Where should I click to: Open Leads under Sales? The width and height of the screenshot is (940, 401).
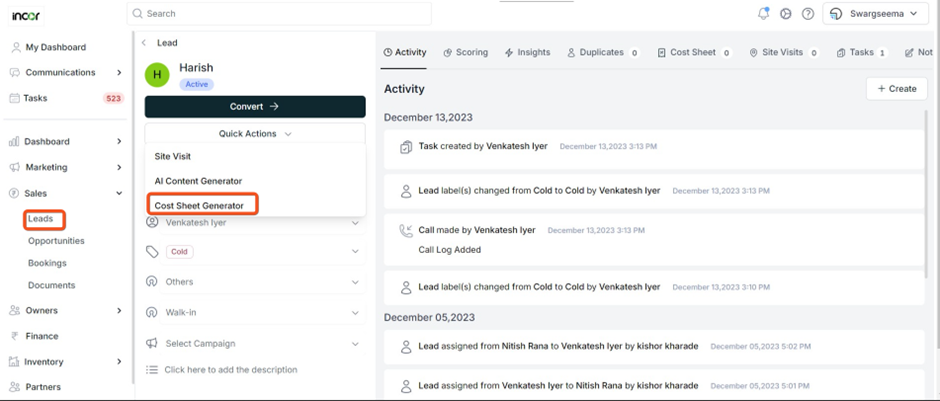coord(41,219)
